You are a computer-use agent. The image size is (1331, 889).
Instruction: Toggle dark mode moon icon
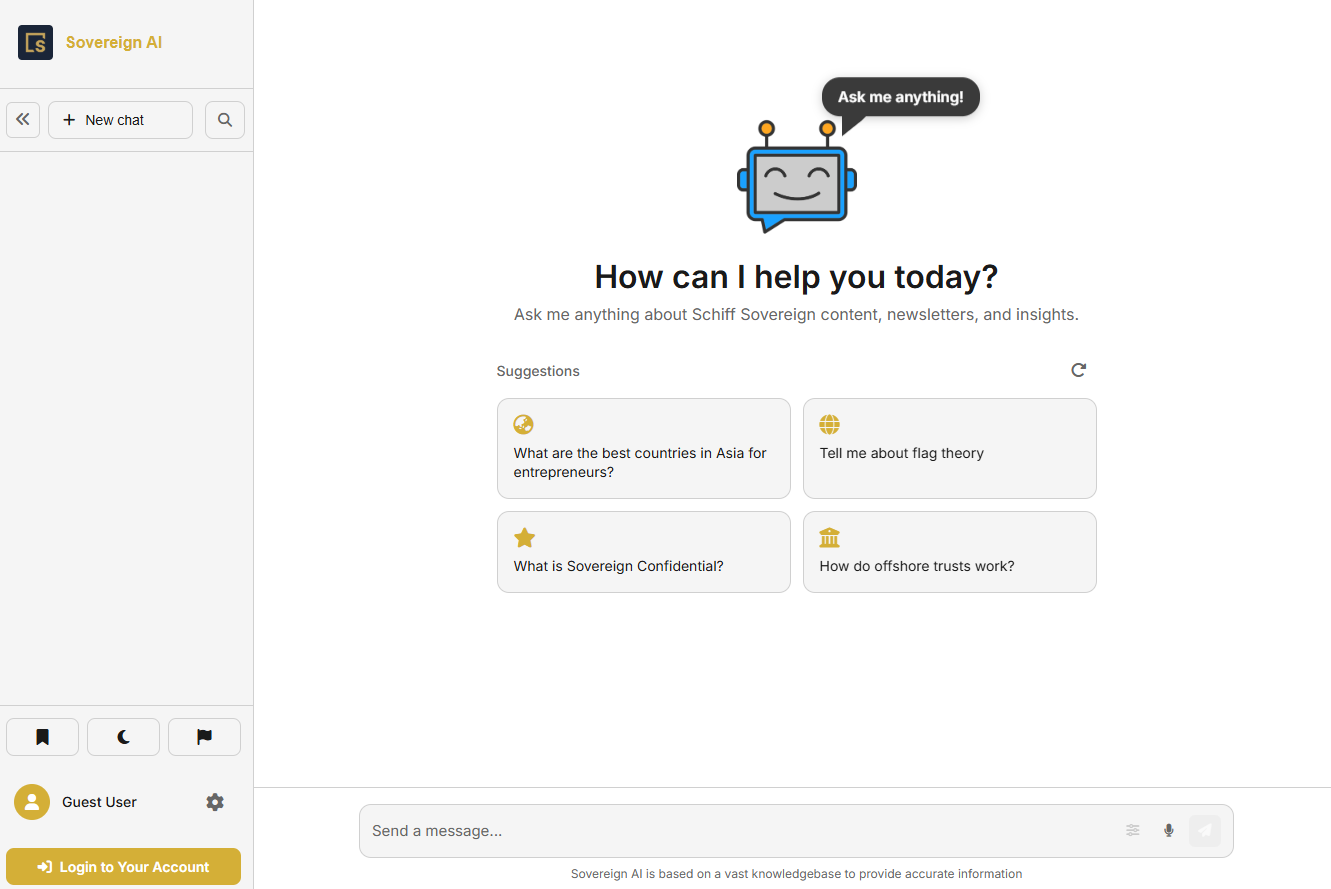pyautogui.click(x=123, y=737)
